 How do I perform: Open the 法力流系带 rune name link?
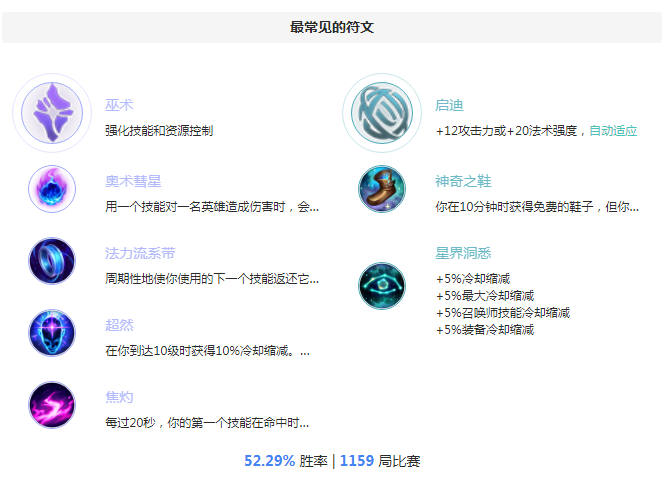[x=140, y=253]
